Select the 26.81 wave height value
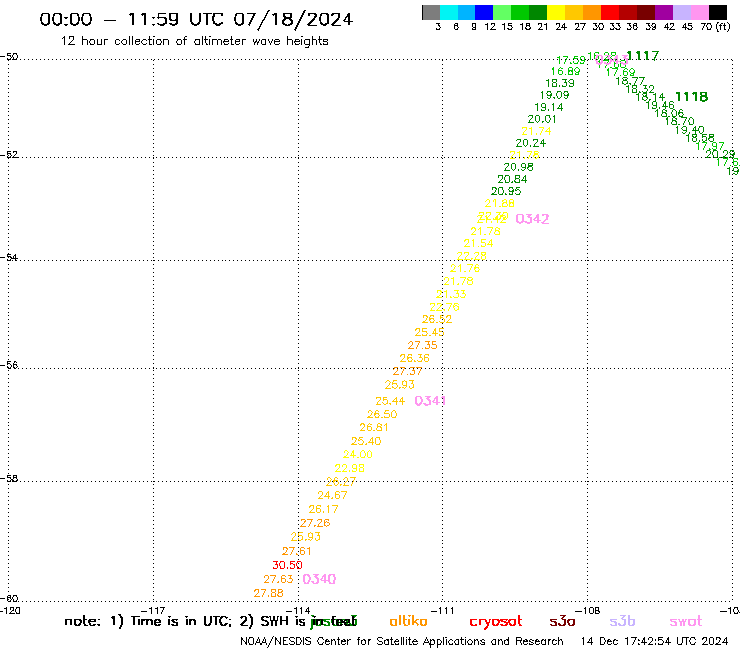 tap(374, 428)
